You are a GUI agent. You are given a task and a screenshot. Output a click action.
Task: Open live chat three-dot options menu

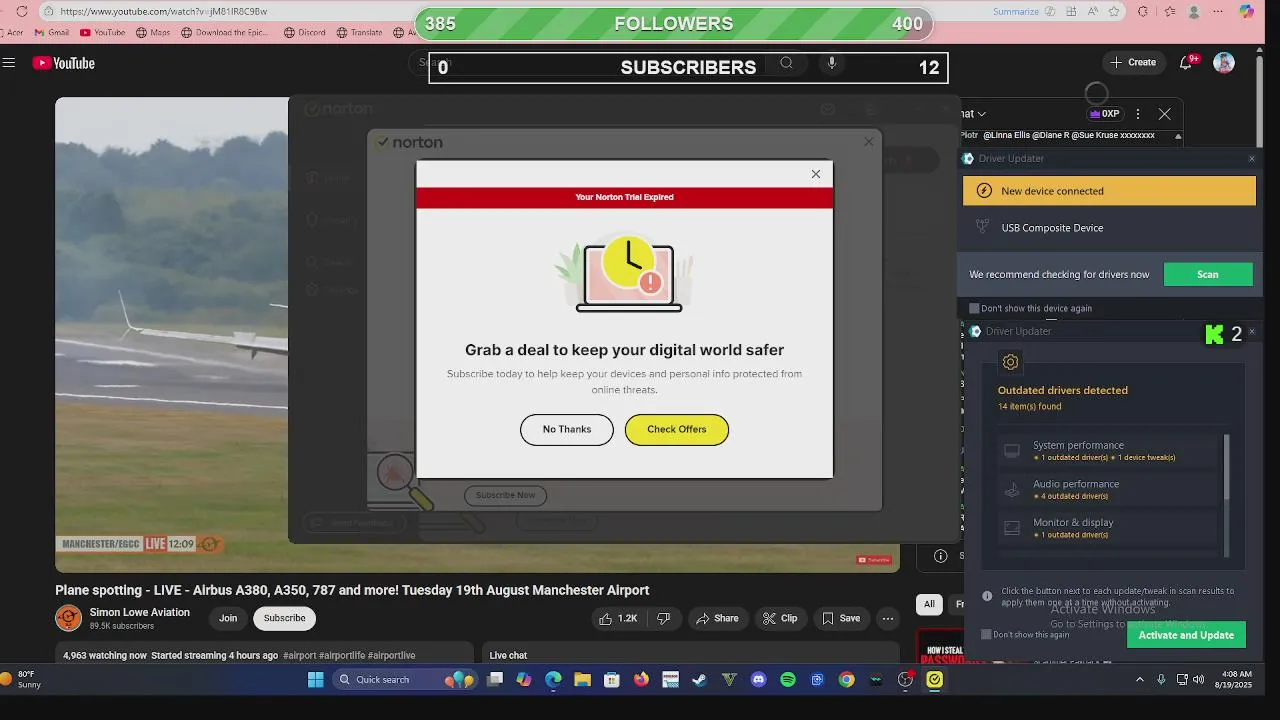coord(1138,114)
